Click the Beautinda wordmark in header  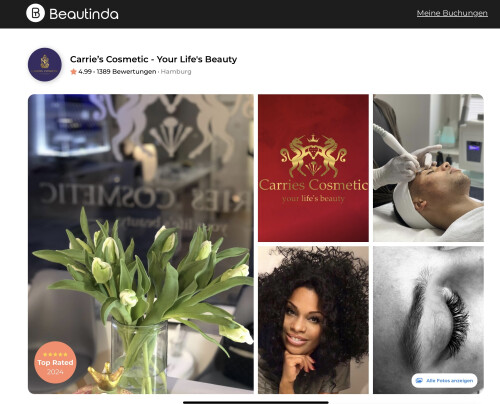[x=84, y=14]
